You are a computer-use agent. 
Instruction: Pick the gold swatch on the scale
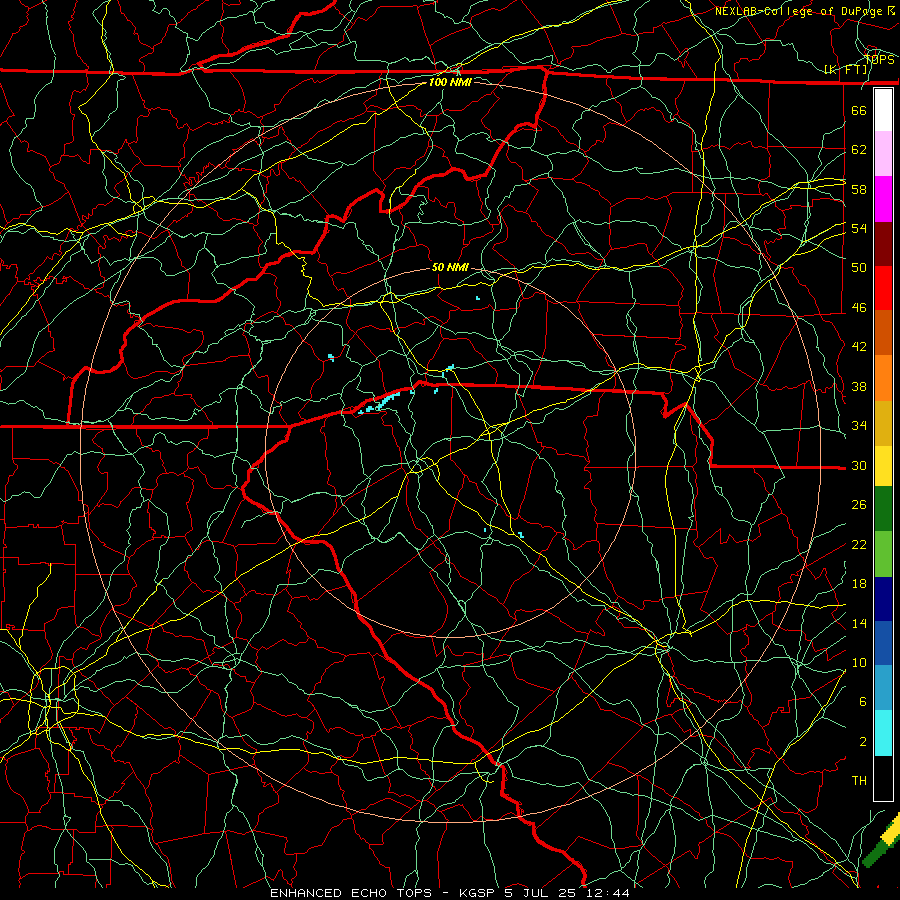[883, 423]
